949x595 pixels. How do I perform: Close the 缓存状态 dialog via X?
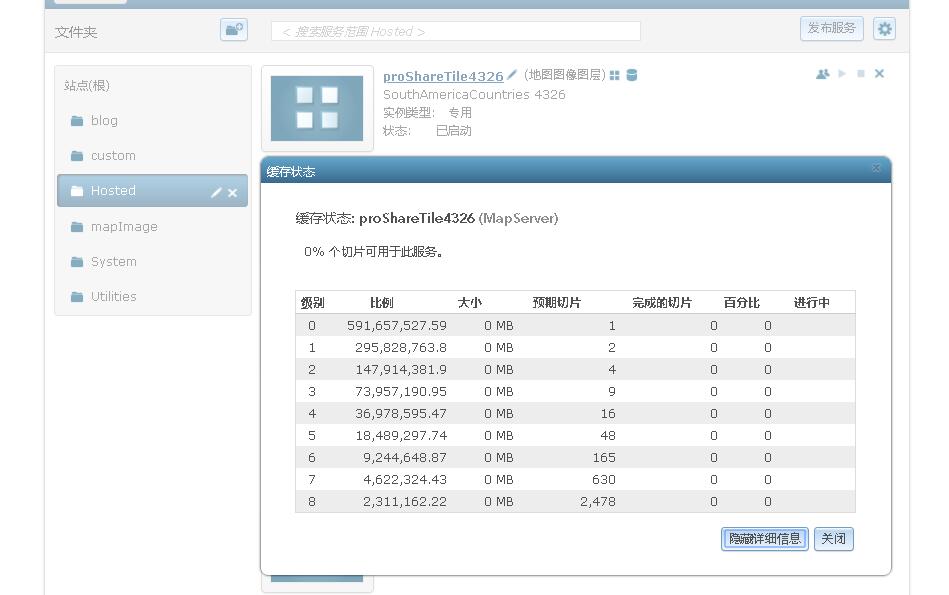click(x=876, y=168)
